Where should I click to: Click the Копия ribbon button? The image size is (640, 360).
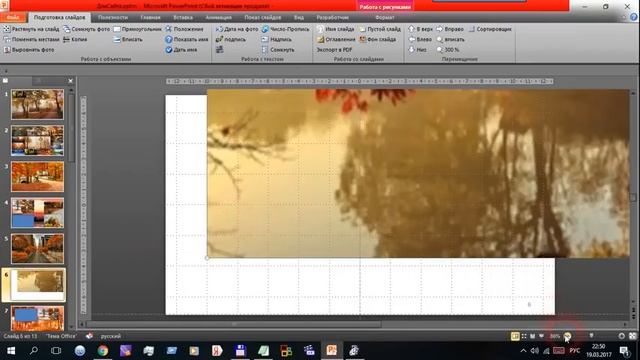click(x=75, y=39)
